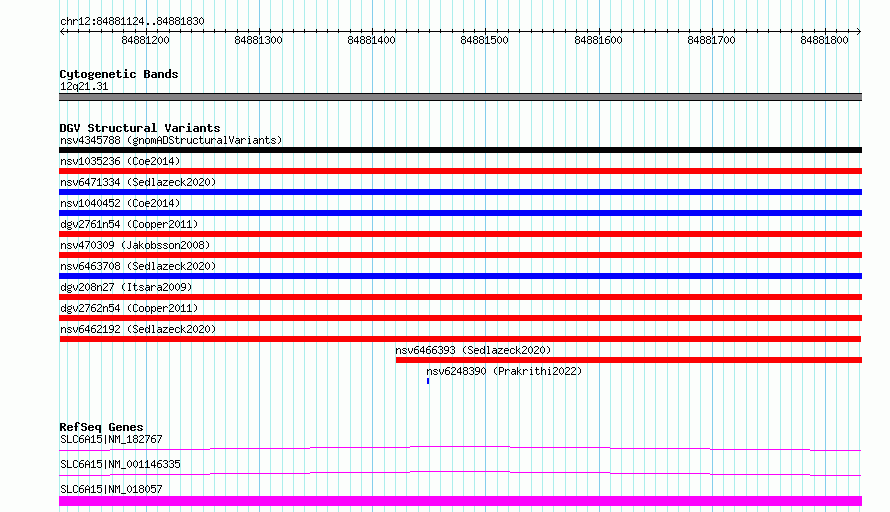Click the tiny blue nsv6248390 marker
This screenshot has width=890, height=512.
pyautogui.click(x=428, y=381)
